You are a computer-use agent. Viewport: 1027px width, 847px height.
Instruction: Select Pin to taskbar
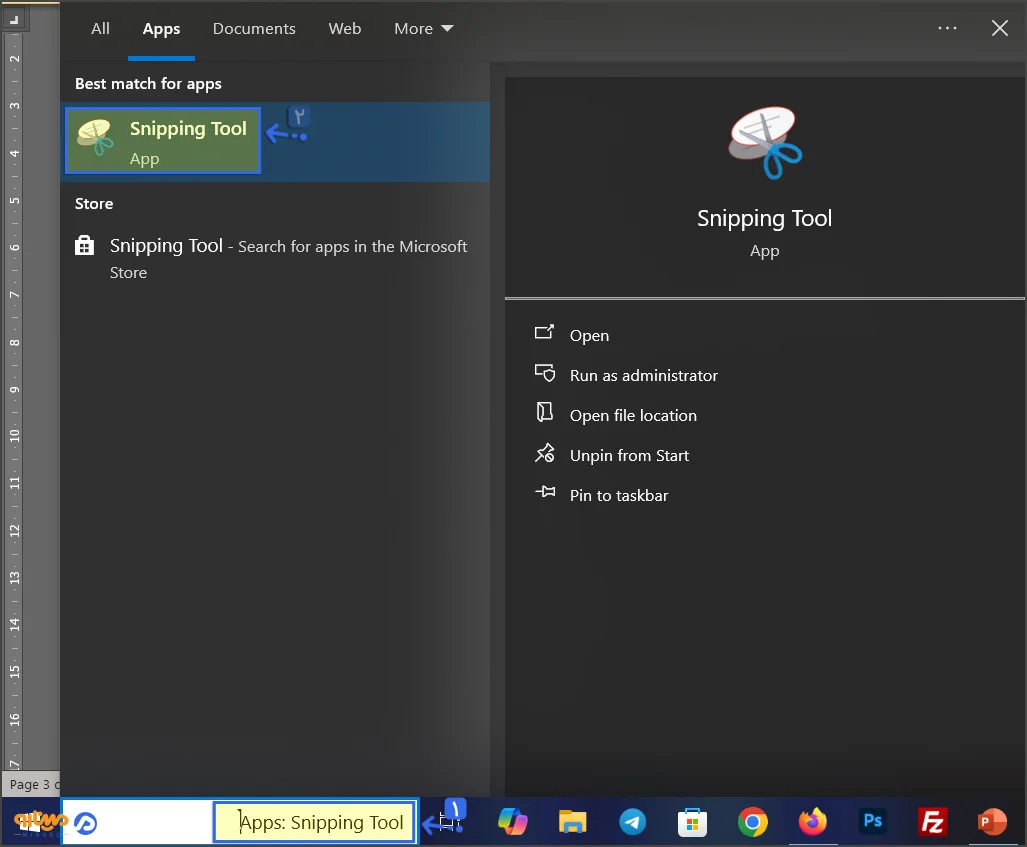(618, 495)
